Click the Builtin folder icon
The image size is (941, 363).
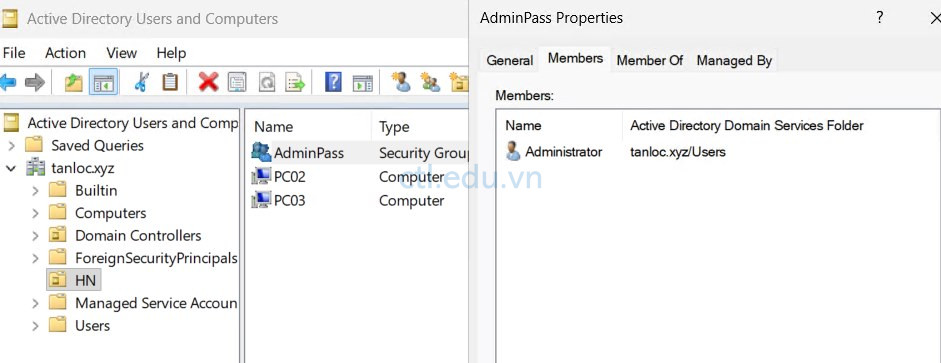tap(58, 190)
